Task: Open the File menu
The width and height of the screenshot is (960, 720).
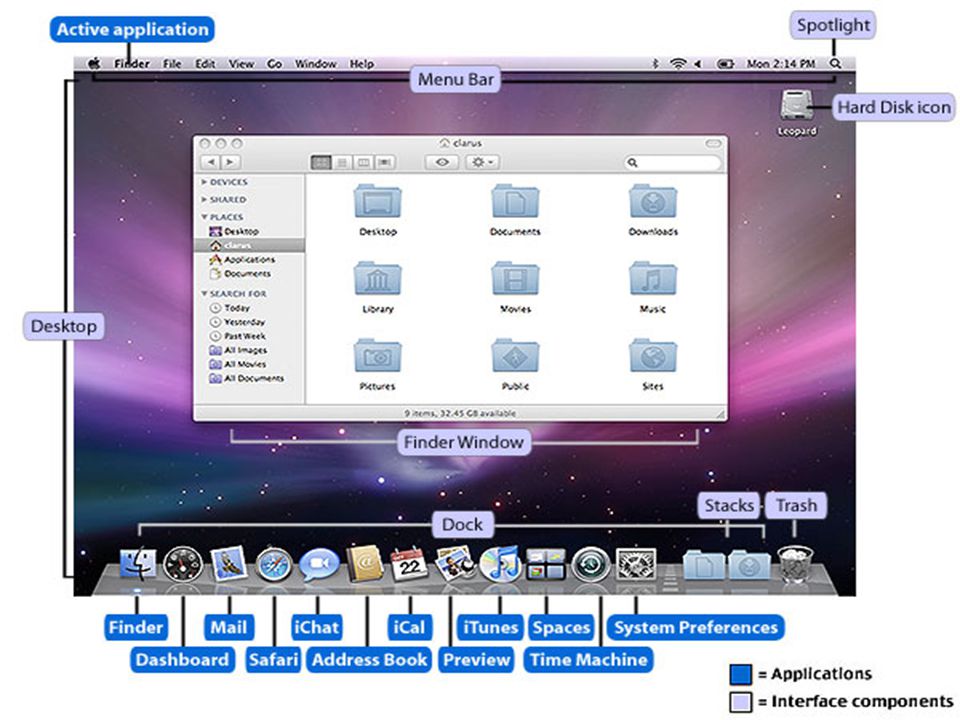Action: (172, 64)
